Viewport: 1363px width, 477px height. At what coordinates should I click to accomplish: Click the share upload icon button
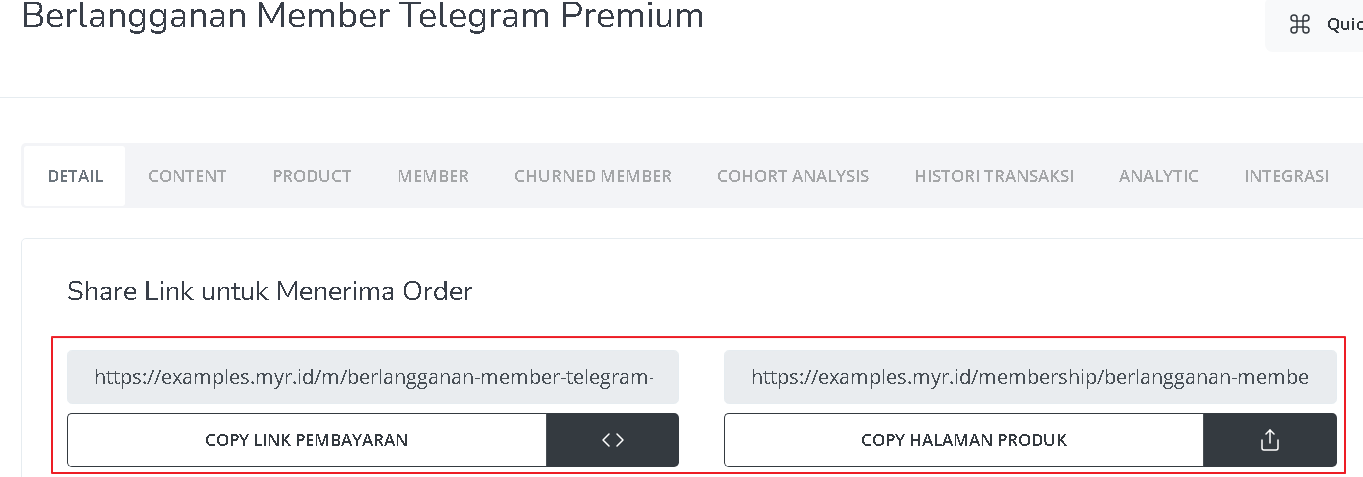(1270, 440)
